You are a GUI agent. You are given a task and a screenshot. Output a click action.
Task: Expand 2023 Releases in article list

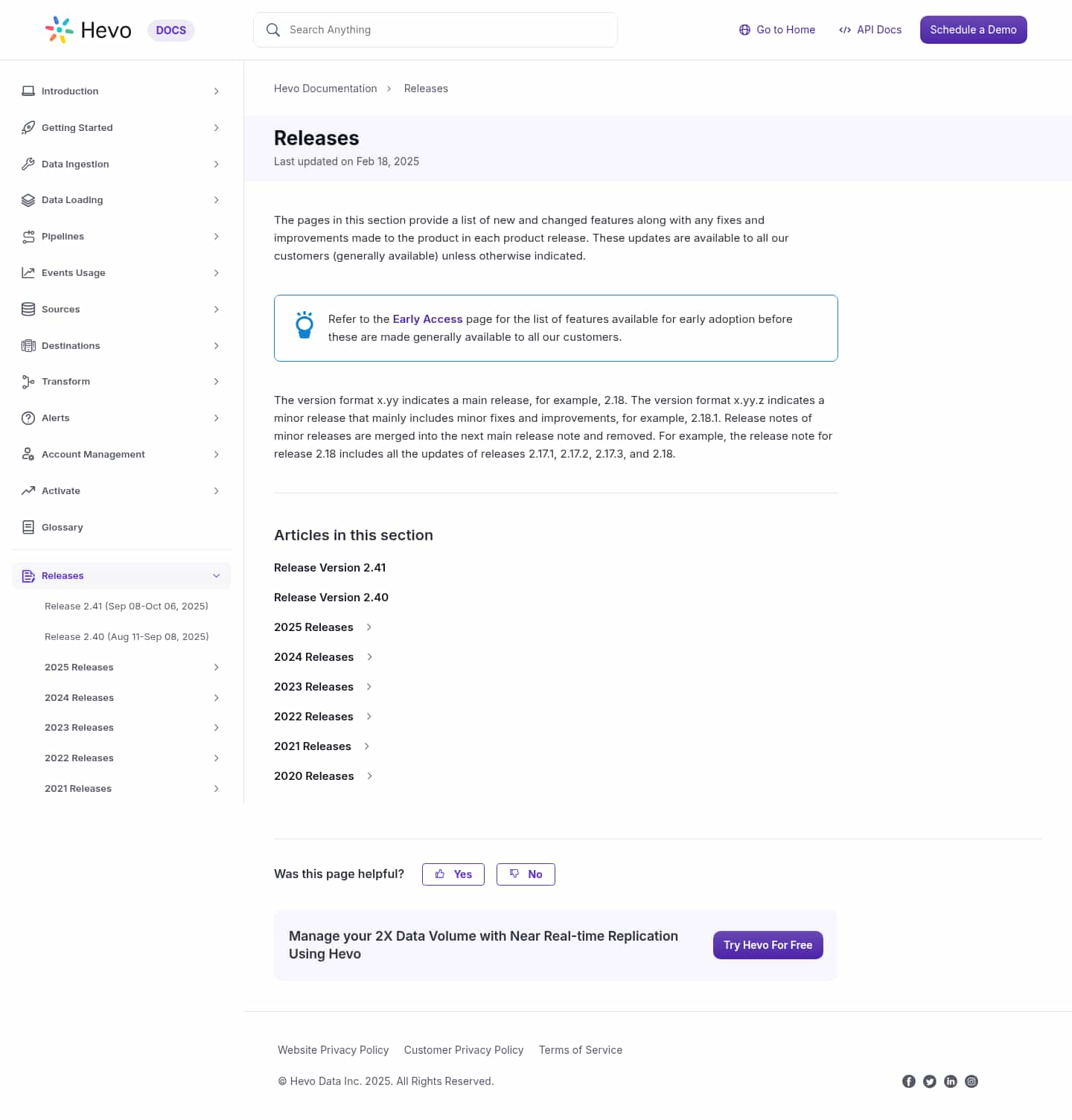click(x=368, y=687)
